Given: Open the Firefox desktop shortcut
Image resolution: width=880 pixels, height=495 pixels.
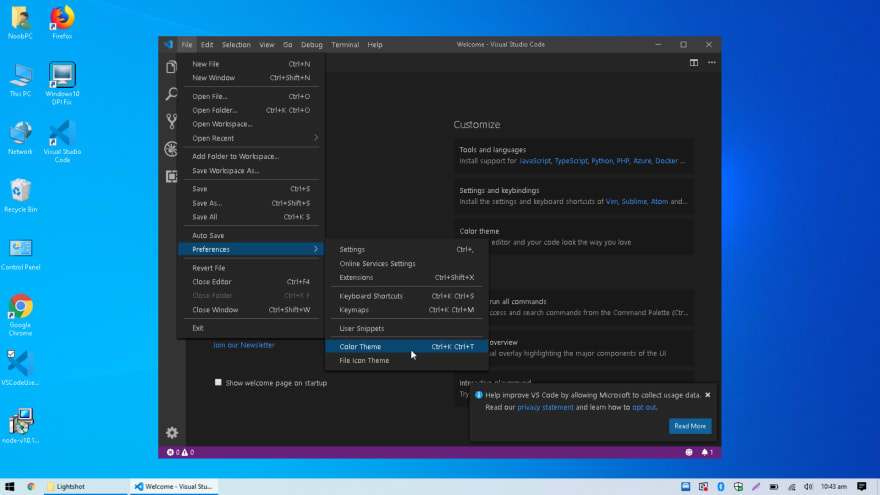Looking at the screenshot, I should (62, 23).
